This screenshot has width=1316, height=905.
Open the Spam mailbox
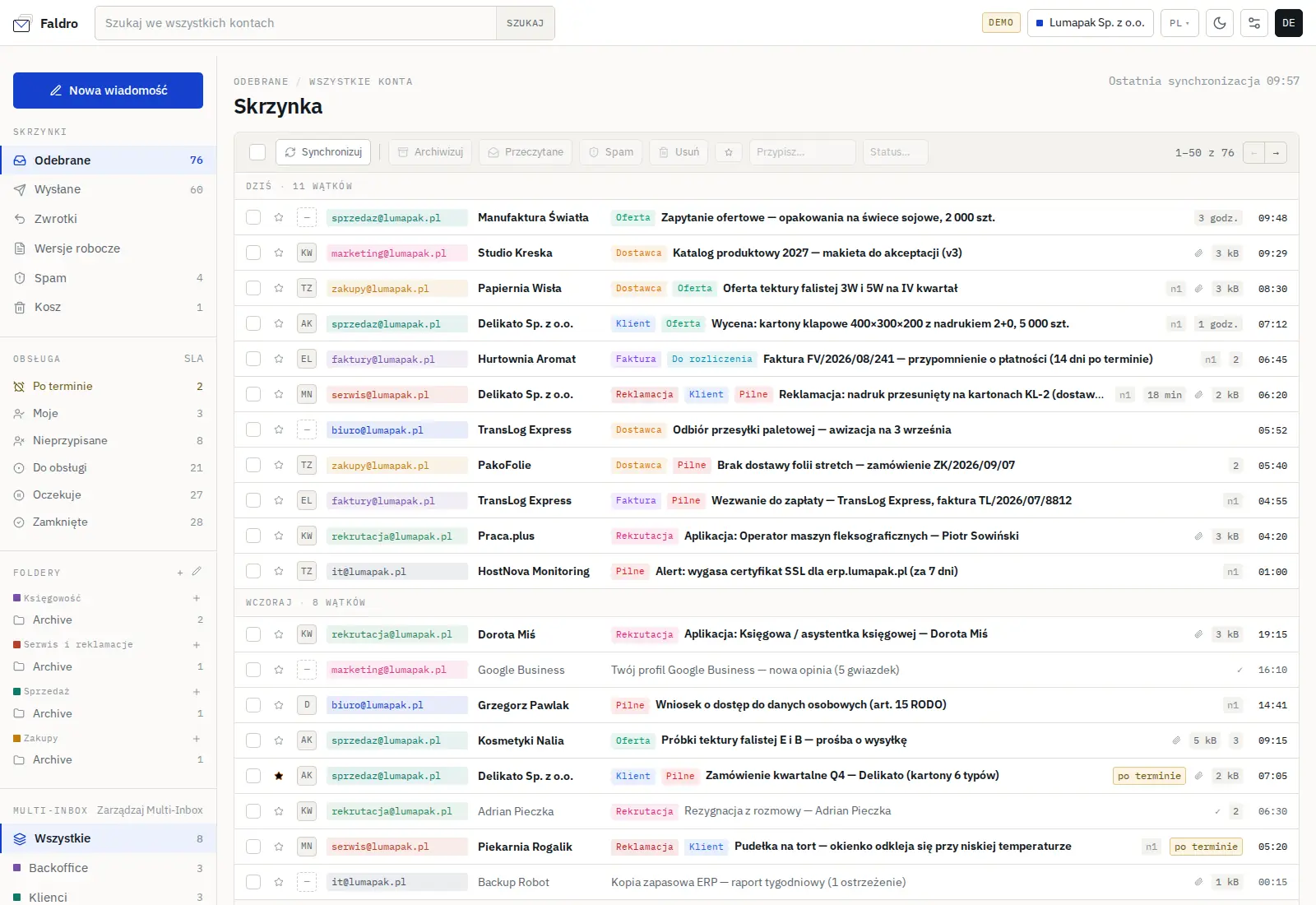[108, 278]
